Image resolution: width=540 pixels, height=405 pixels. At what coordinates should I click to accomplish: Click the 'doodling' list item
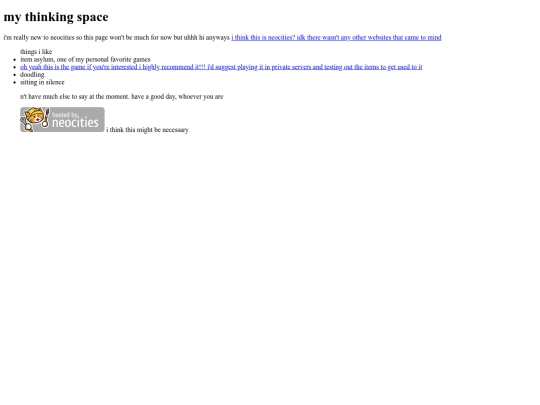pos(32,74)
